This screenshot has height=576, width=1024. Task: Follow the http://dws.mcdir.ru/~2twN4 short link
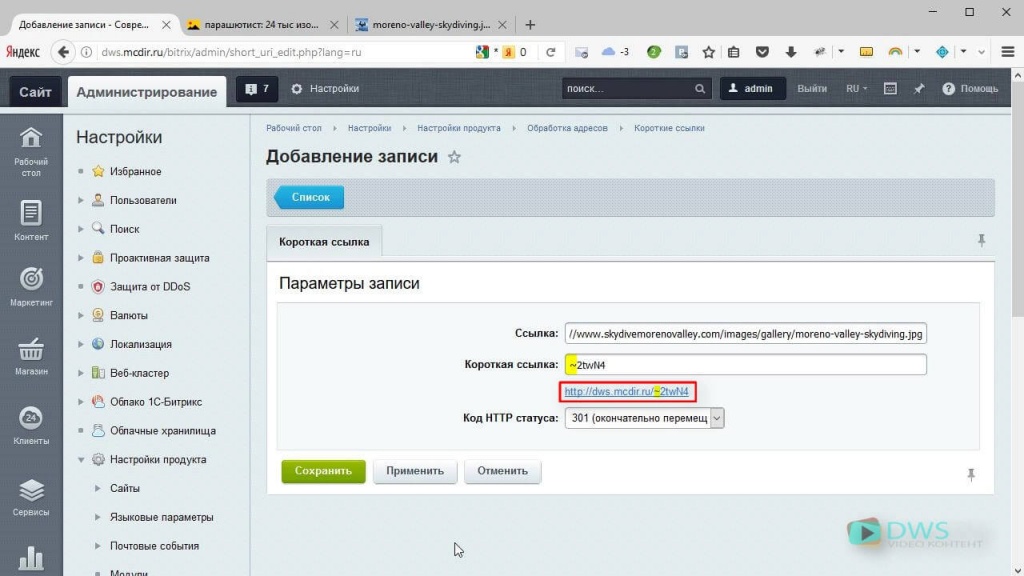coord(626,392)
